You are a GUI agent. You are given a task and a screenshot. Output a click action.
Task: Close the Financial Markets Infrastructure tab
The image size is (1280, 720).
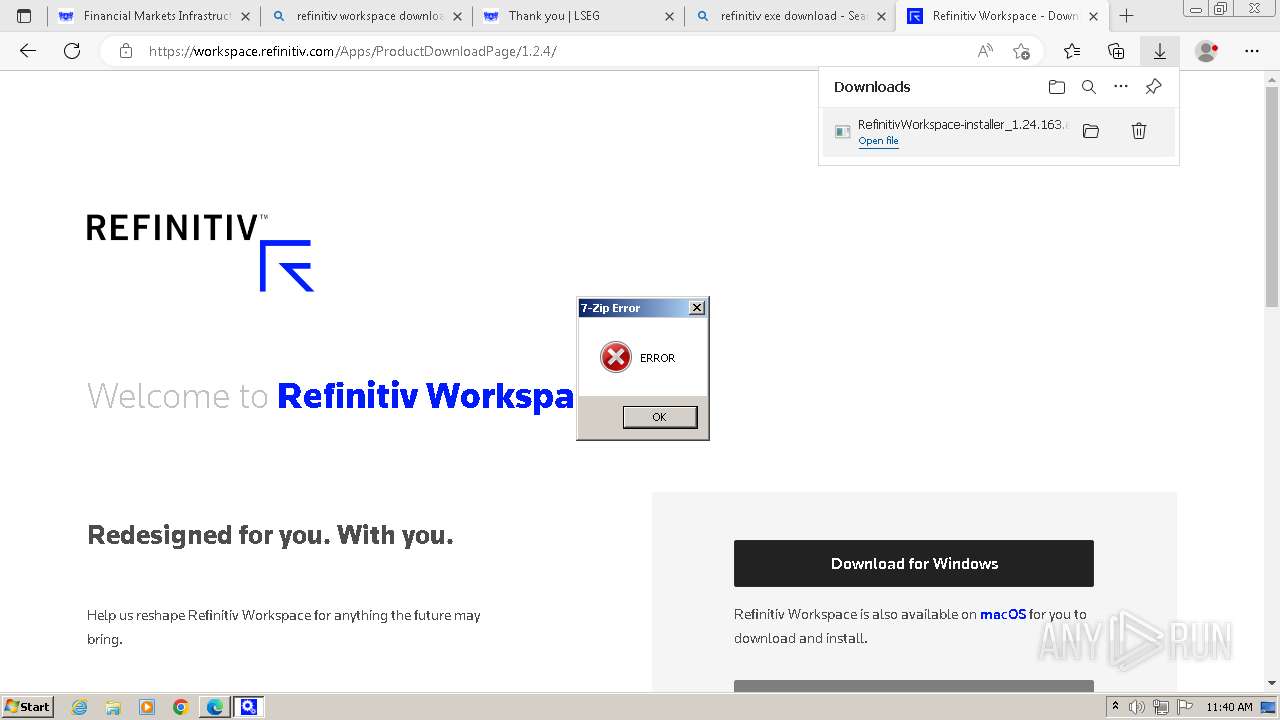246,16
